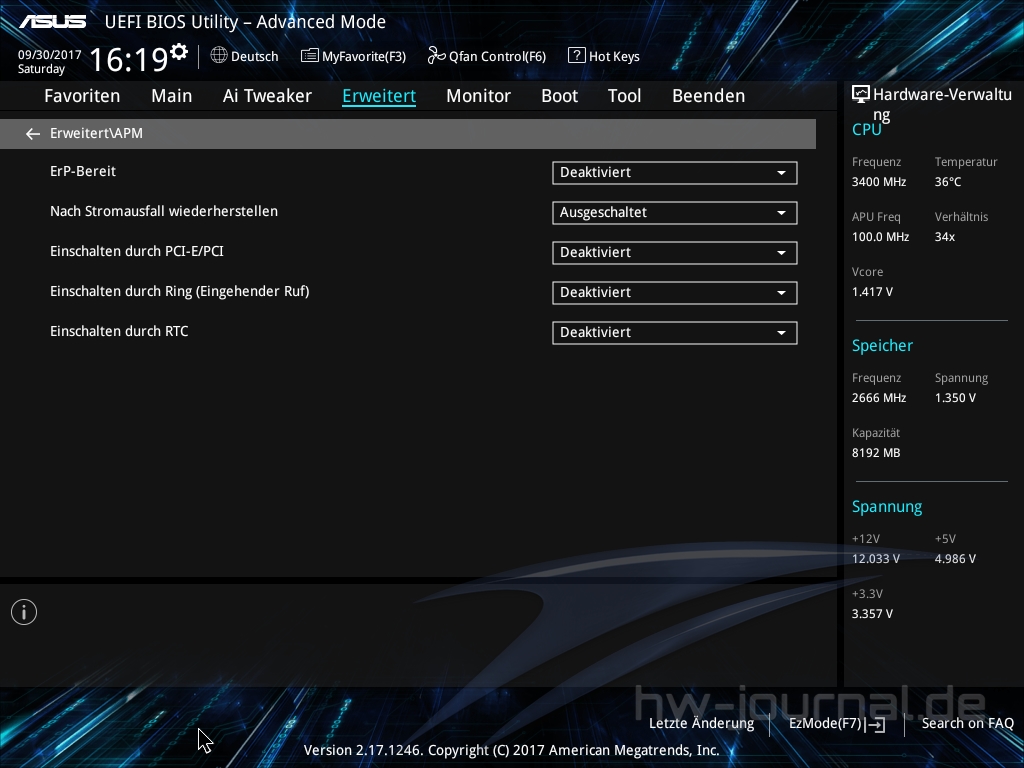Screen dimensions: 1024x768
Task: Open Qfan Control(F6)
Action: 497,57
